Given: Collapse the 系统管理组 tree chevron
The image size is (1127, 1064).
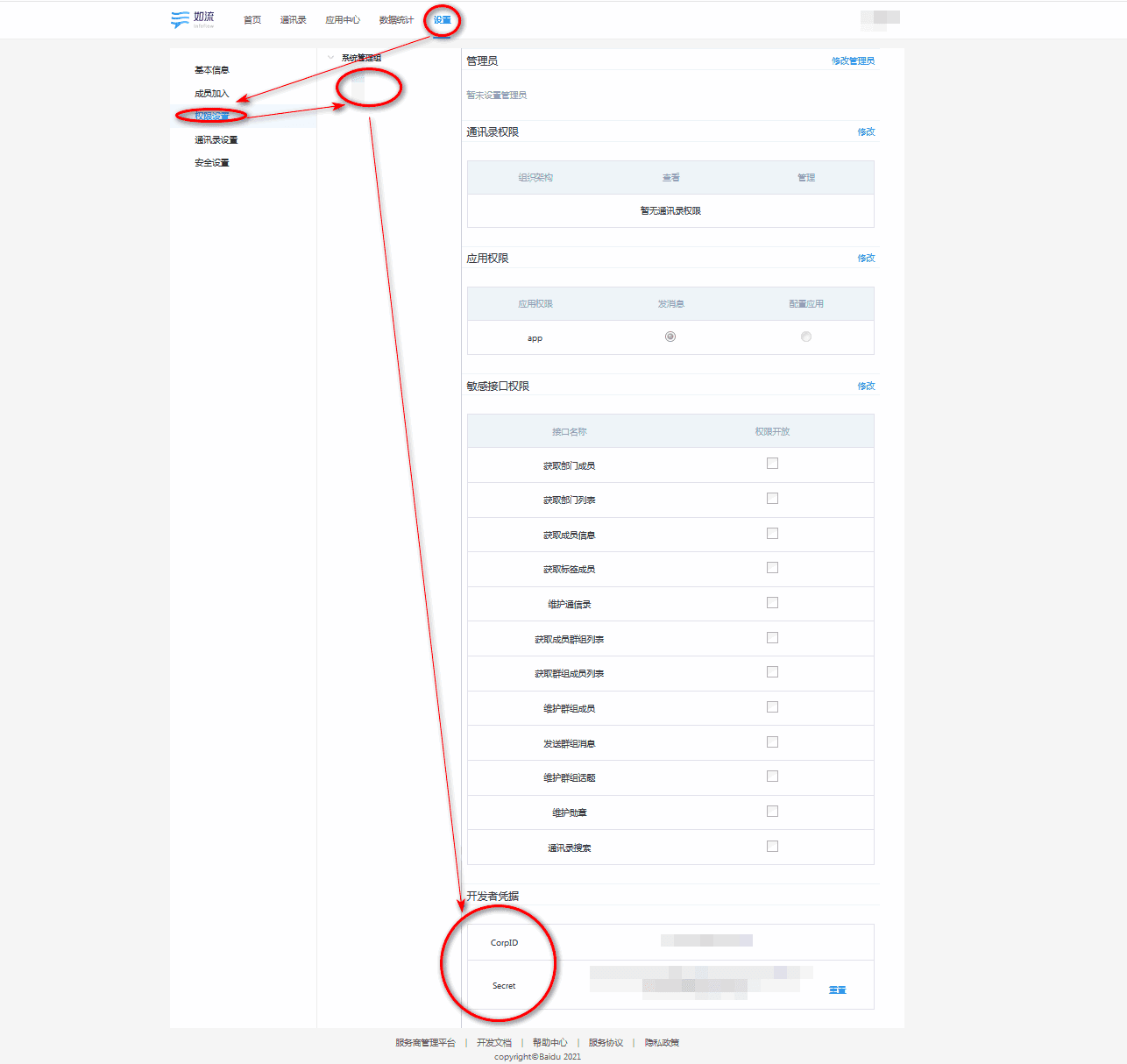Looking at the screenshot, I should click(x=330, y=58).
